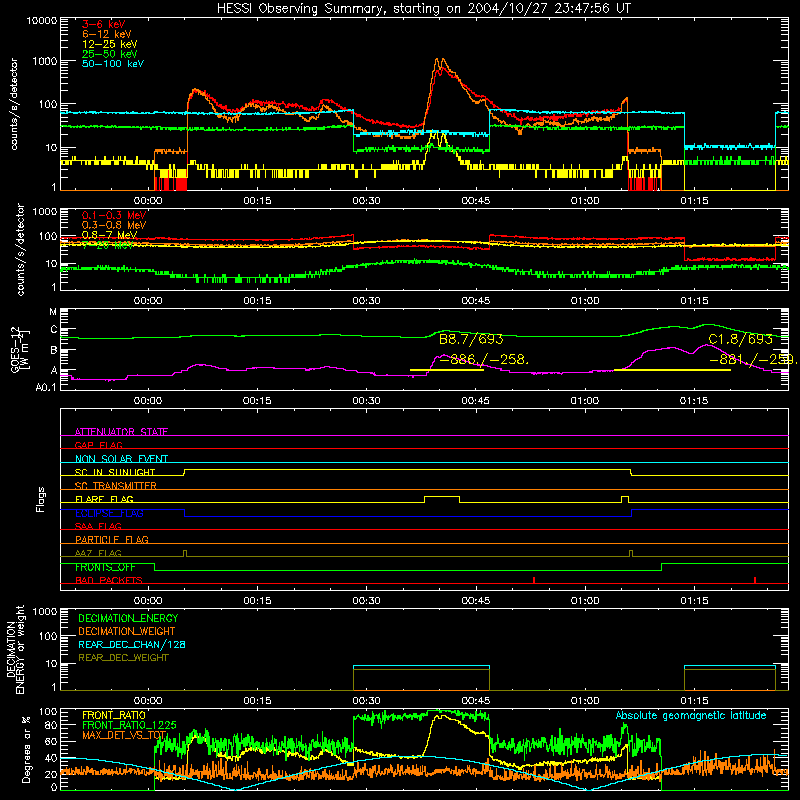Select the orange 6-12 keV legend label

[107, 34]
